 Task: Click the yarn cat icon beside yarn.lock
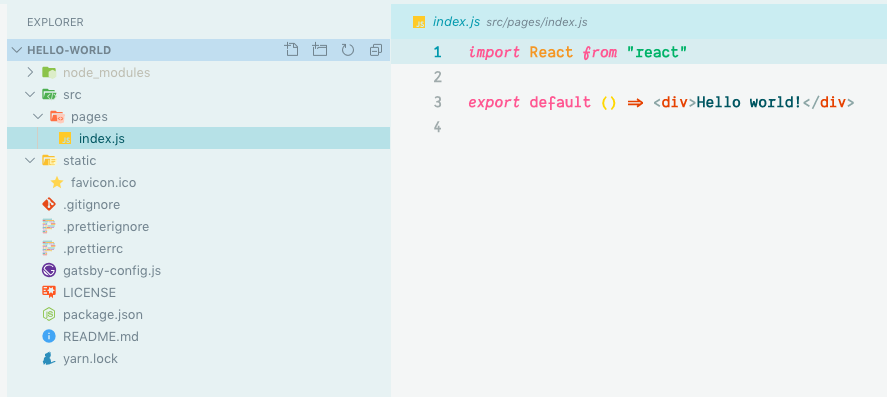[49, 359]
